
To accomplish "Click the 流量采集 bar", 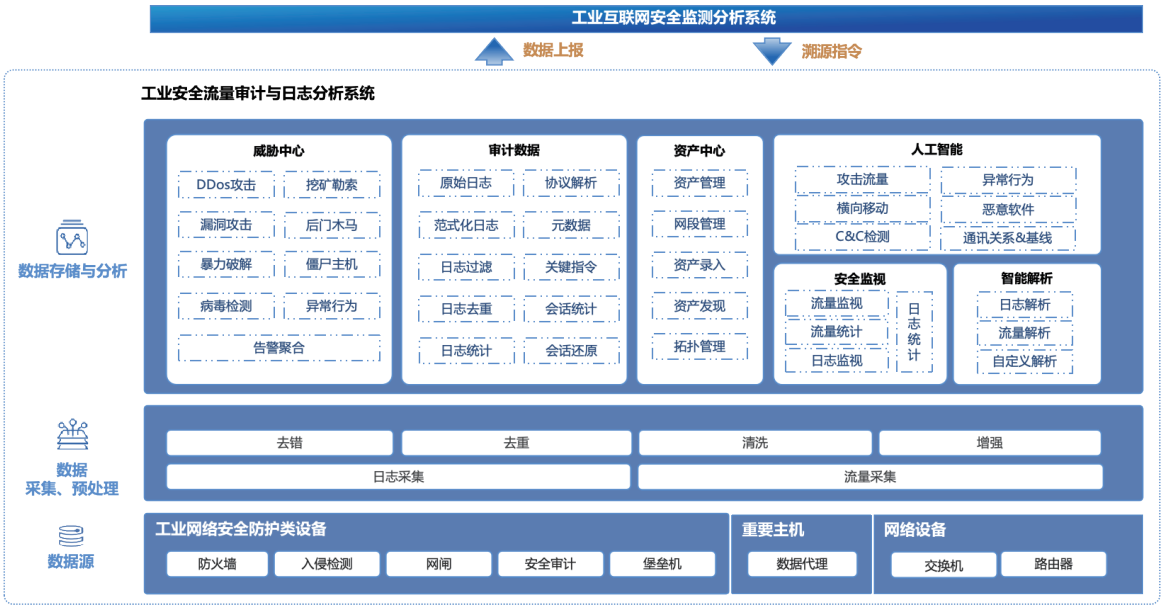I will pos(870,477).
